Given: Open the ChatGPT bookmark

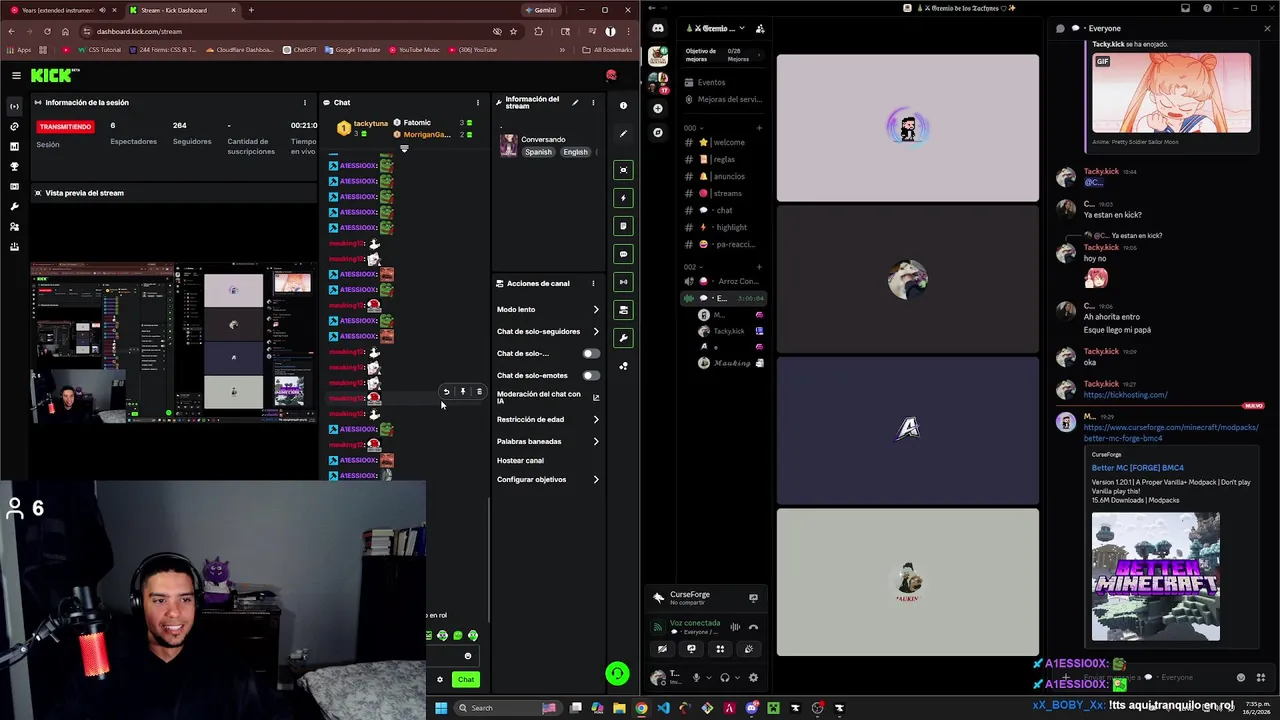Looking at the screenshot, I should click(299, 49).
